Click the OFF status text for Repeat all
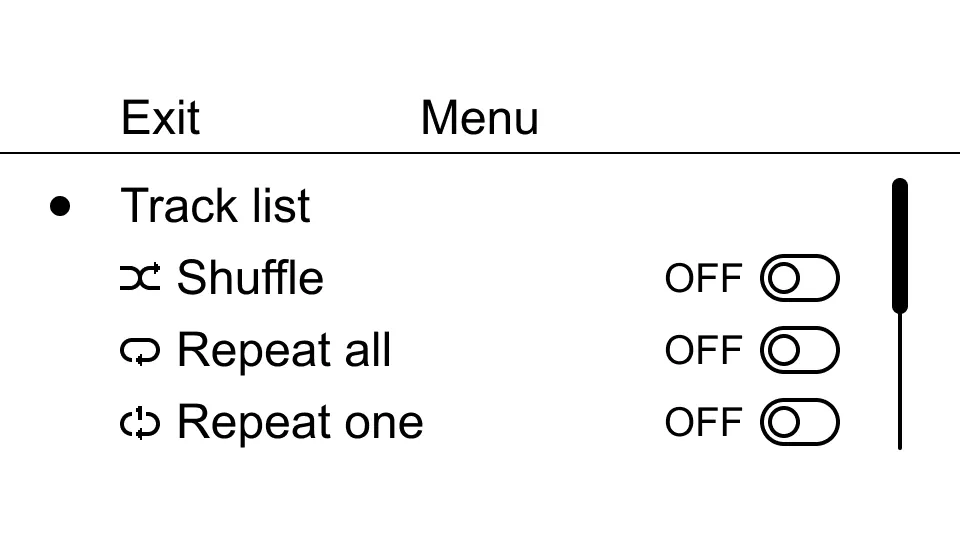The image size is (960, 560). [x=703, y=351]
